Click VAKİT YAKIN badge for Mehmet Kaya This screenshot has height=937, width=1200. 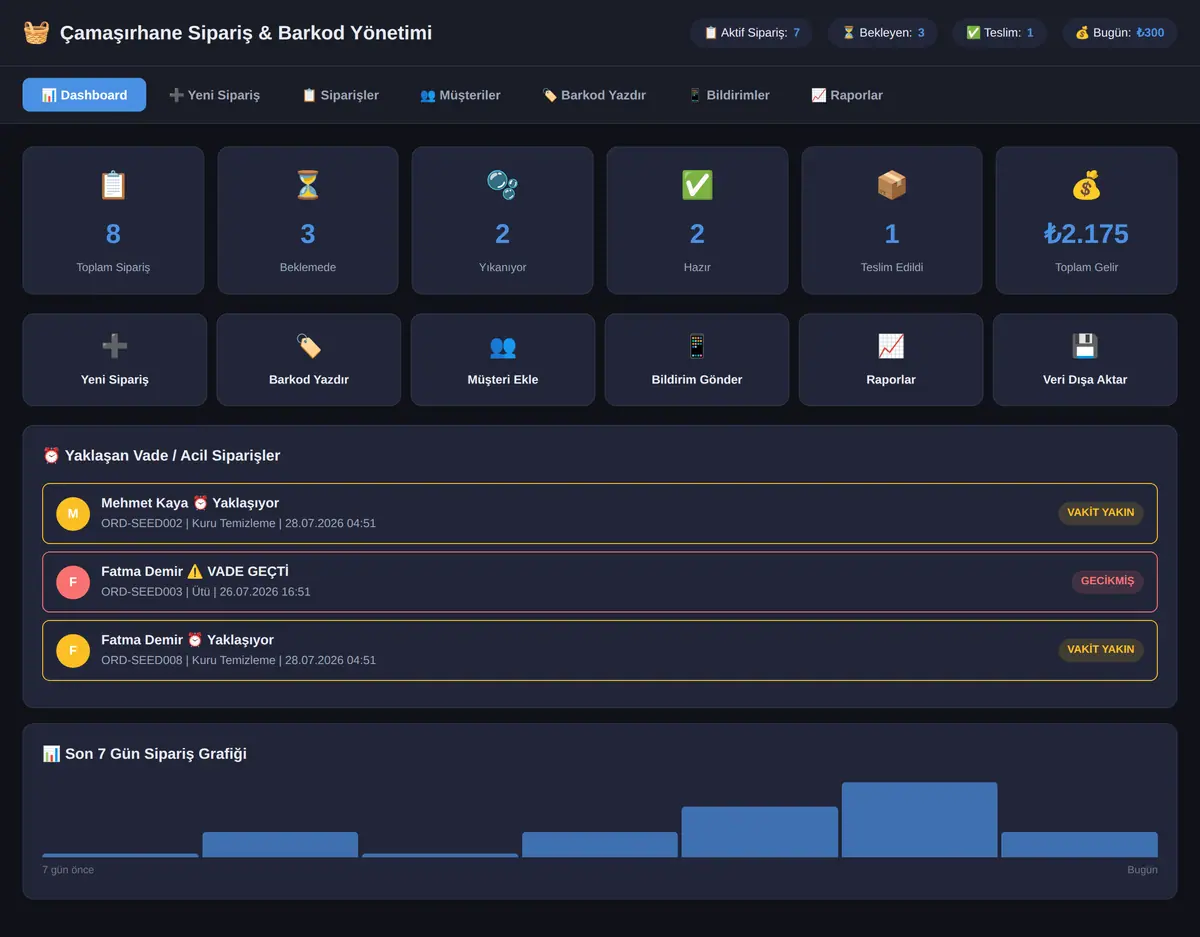pos(1100,512)
